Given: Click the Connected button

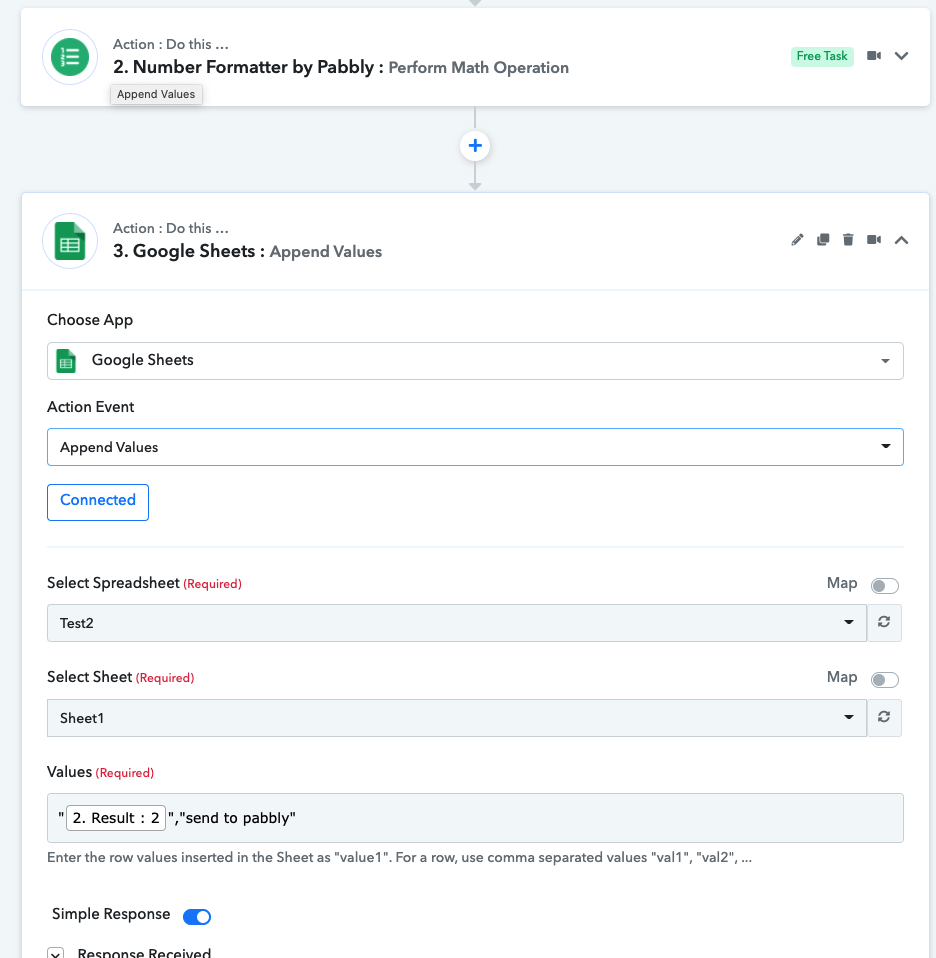Looking at the screenshot, I should click(98, 502).
